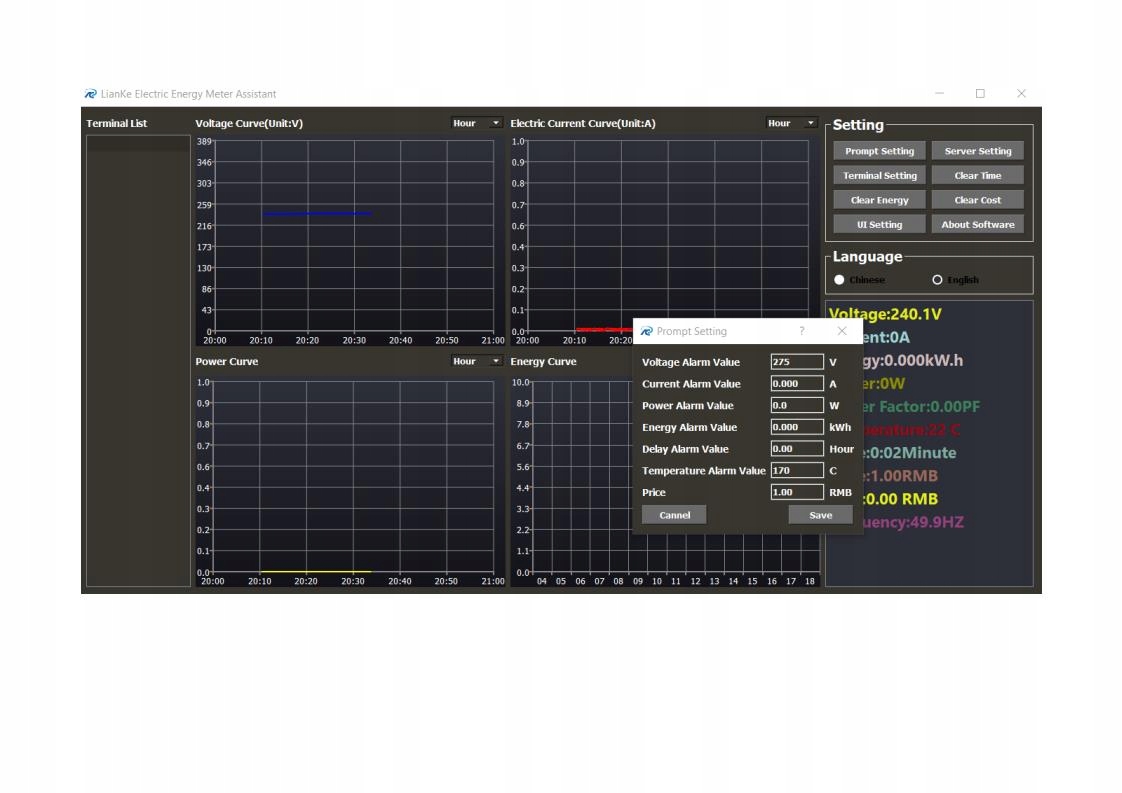Open the Voltage Curve Hour dropdown

[x=477, y=123]
